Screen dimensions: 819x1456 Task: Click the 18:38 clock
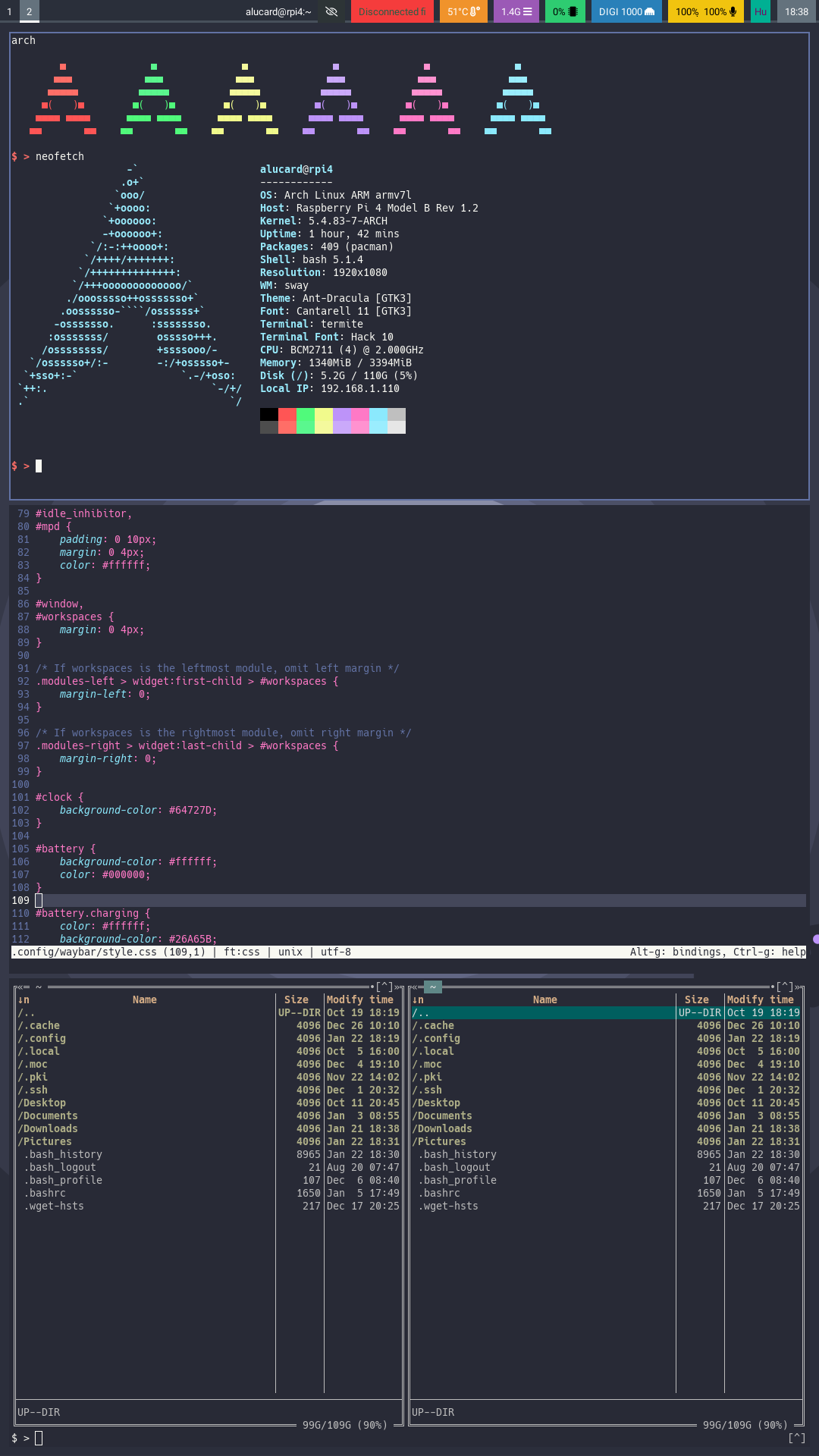tap(796, 11)
